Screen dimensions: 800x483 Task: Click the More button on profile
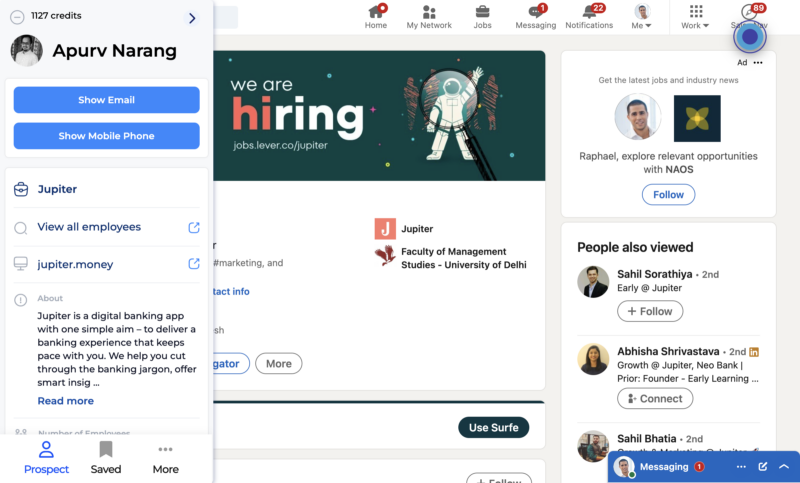[x=279, y=364]
